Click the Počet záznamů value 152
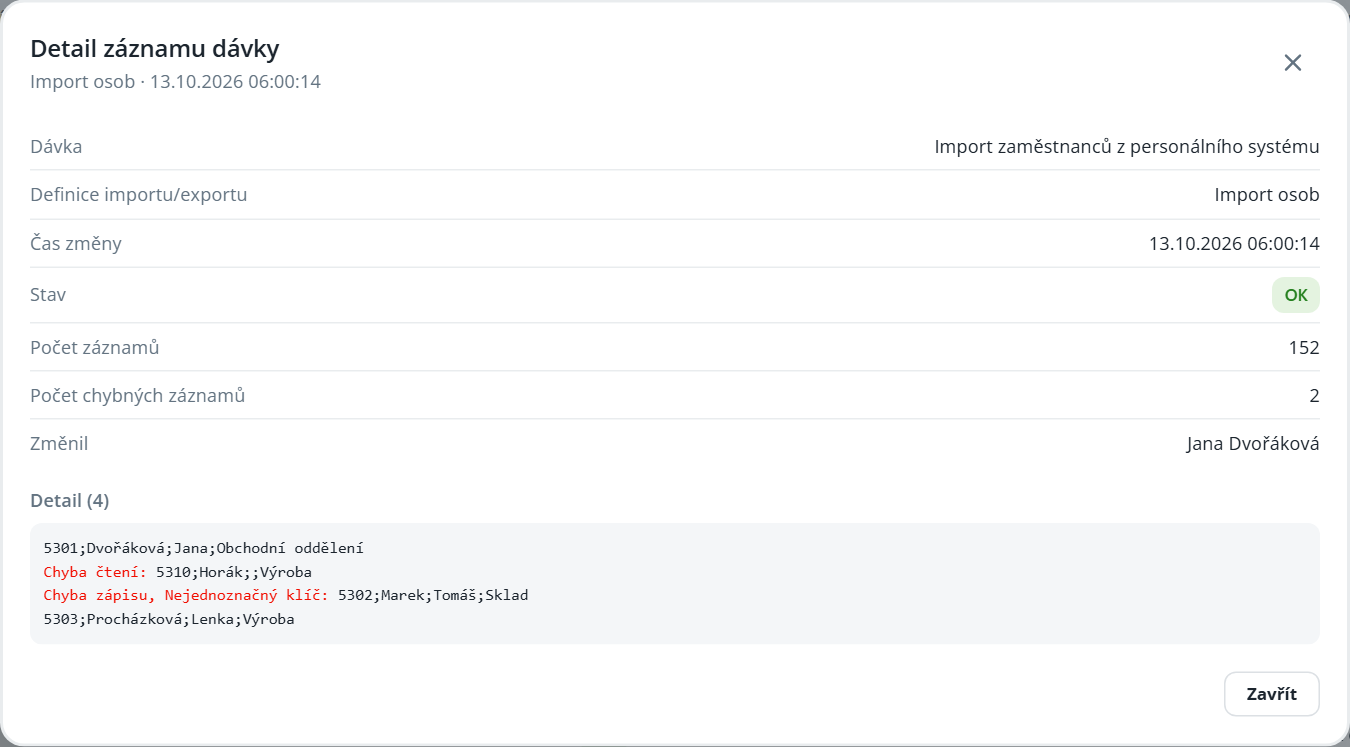This screenshot has height=747, width=1350. click(x=1304, y=348)
